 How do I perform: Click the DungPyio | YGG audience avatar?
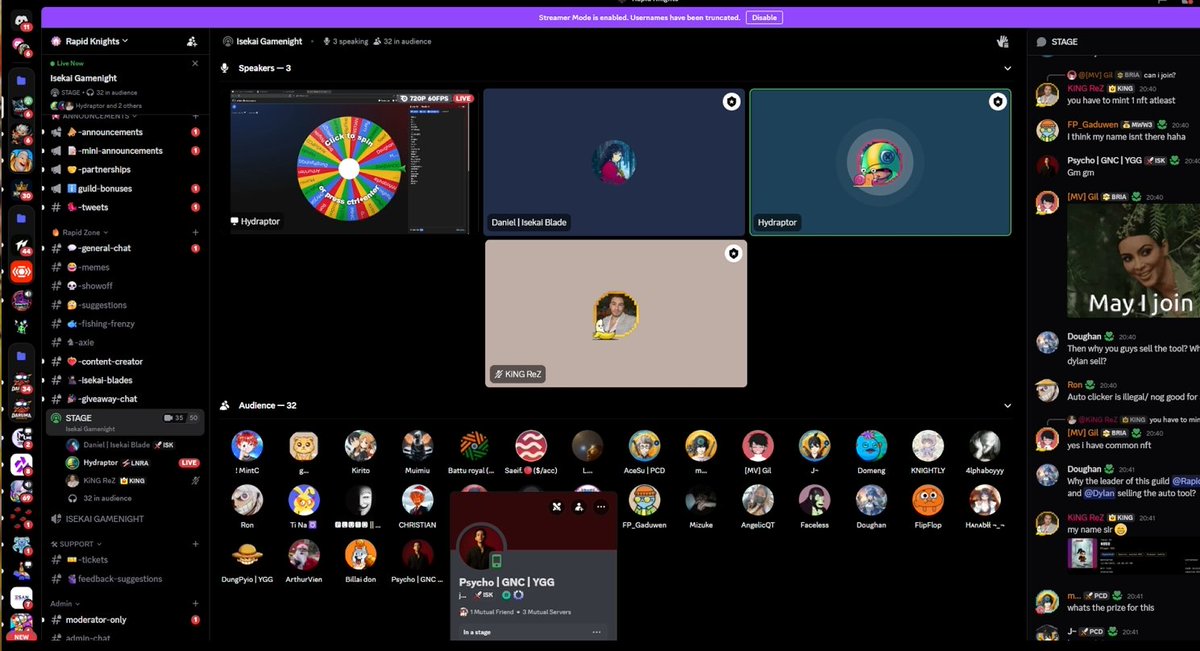click(x=248, y=556)
